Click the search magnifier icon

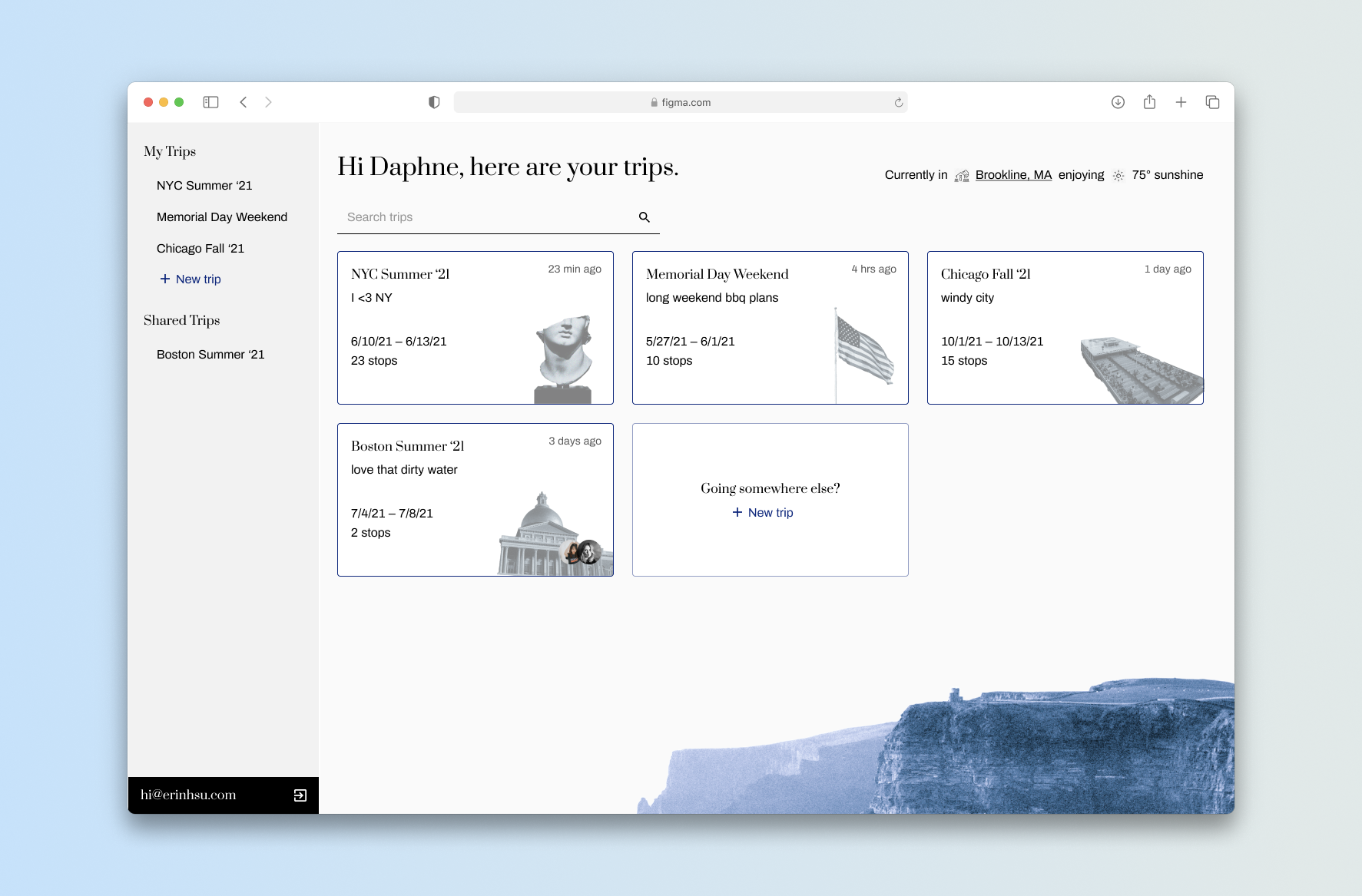pyautogui.click(x=645, y=217)
